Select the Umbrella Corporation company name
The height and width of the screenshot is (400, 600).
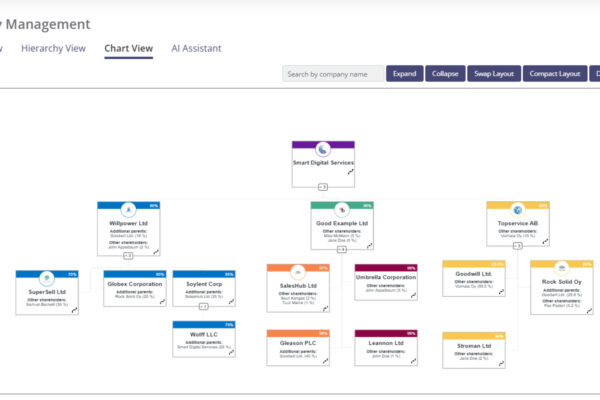coord(386,277)
